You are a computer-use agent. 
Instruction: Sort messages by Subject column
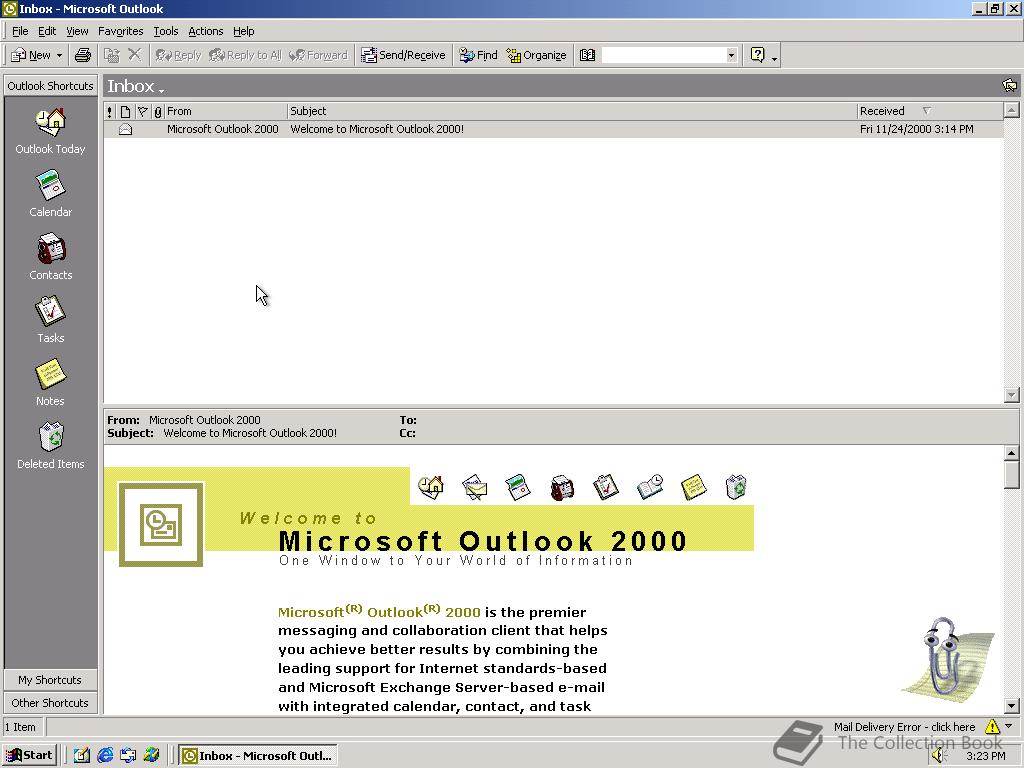[x=572, y=111]
